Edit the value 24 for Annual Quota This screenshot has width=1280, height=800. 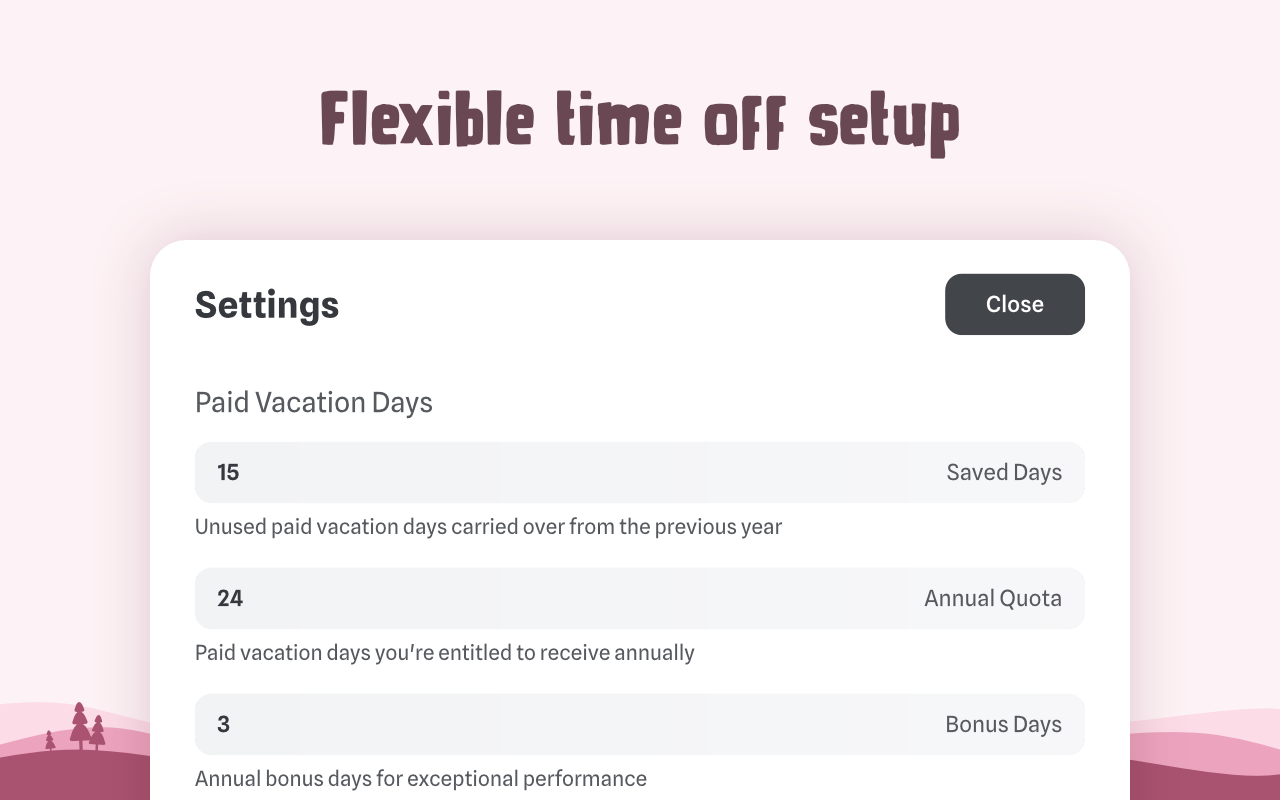pyautogui.click(x=231, y=598)
